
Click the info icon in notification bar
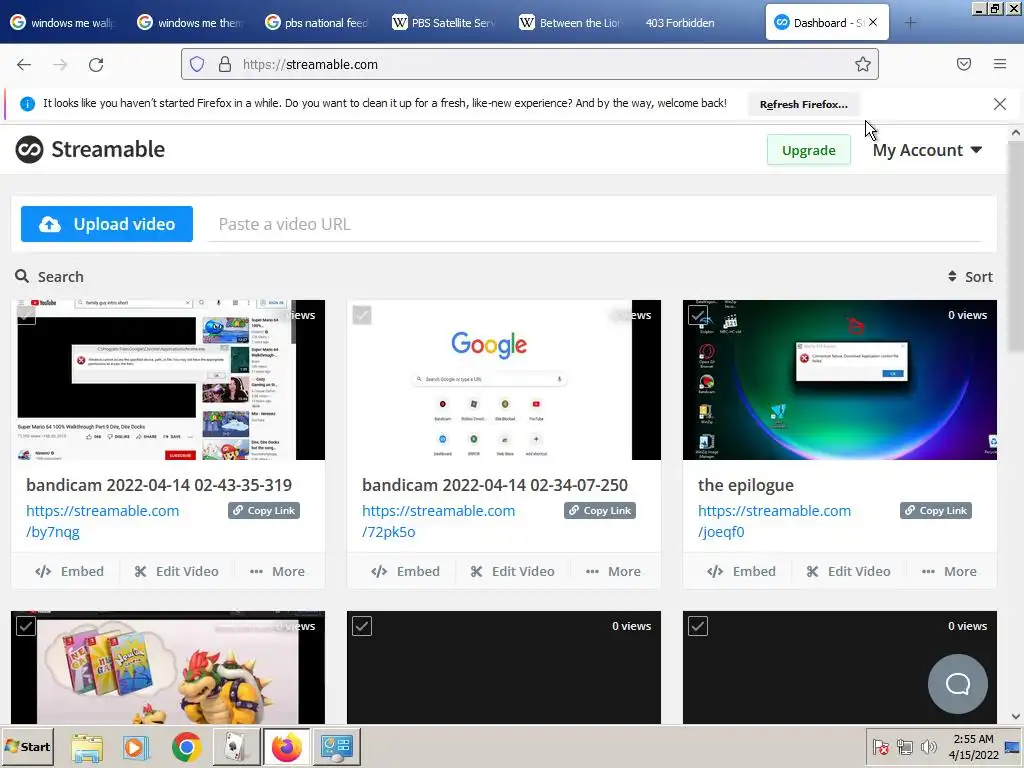click(x=27, y=104)
